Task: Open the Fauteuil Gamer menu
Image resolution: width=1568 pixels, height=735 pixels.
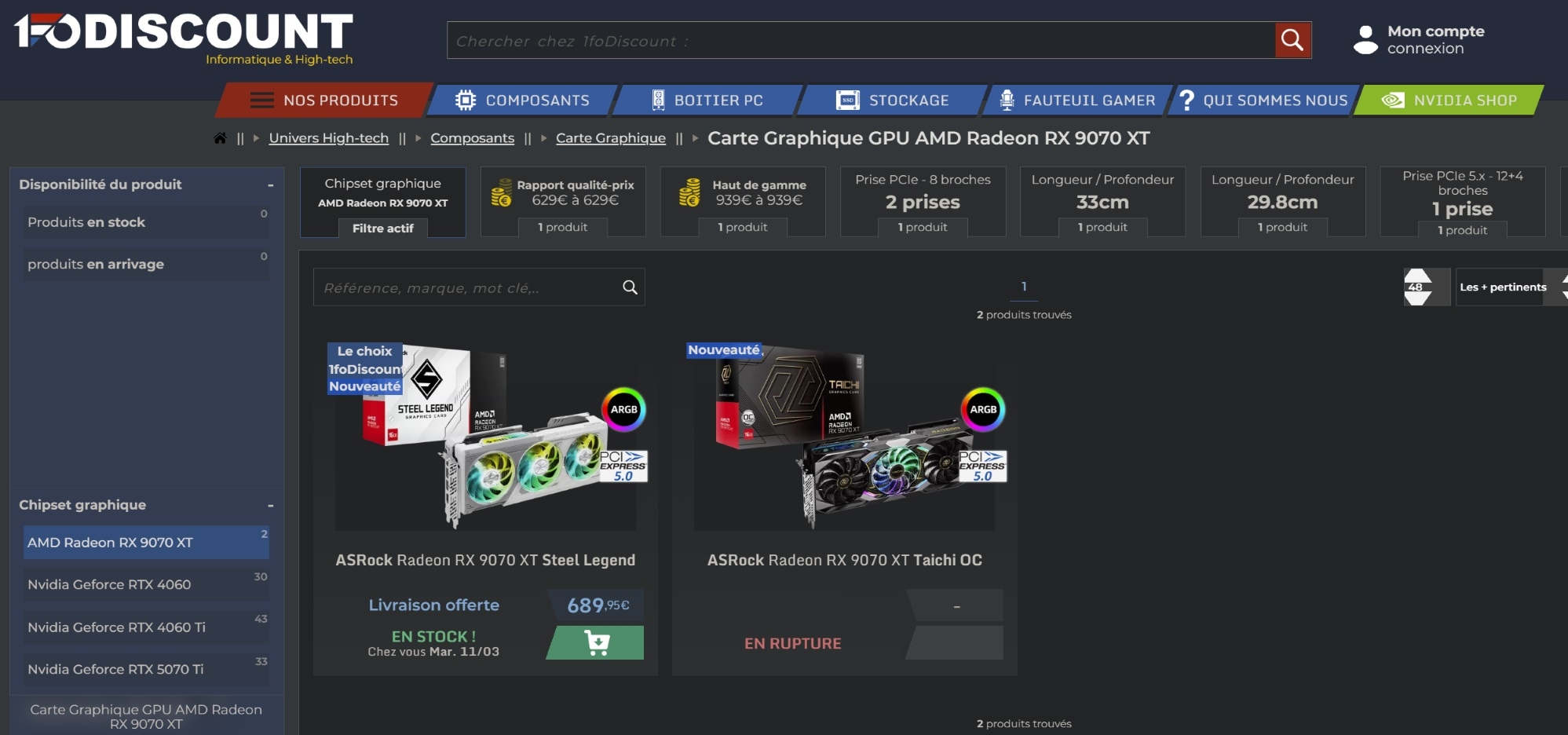Action: click(1078, 101)
